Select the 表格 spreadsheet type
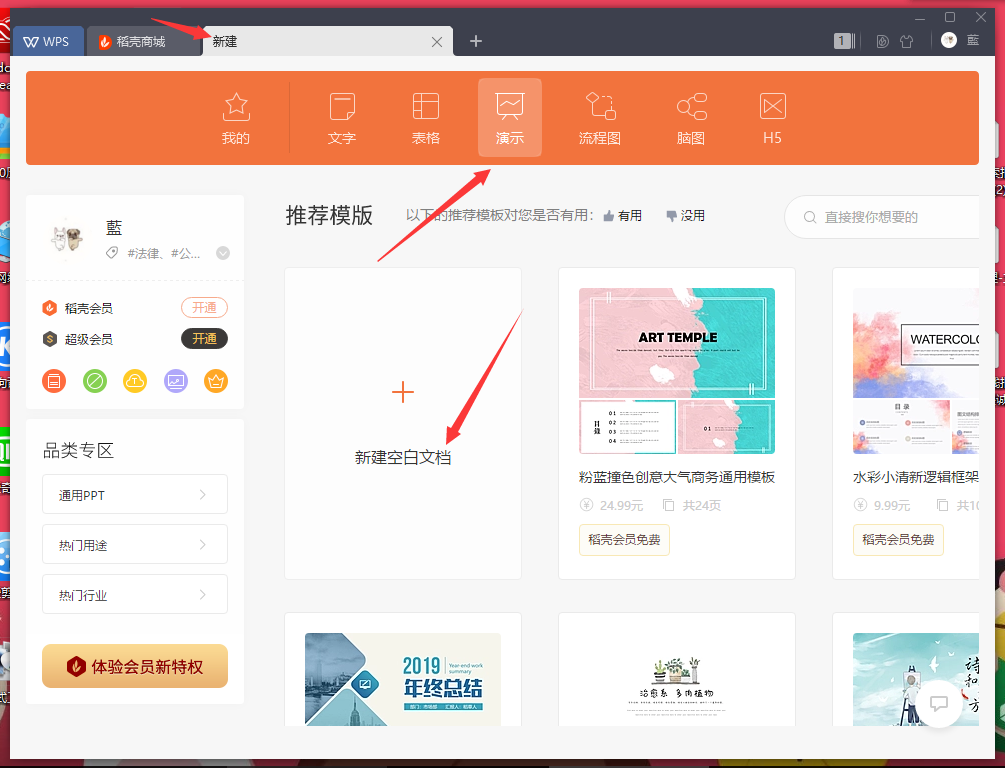 pyautogui.click(x=426, y=118)
